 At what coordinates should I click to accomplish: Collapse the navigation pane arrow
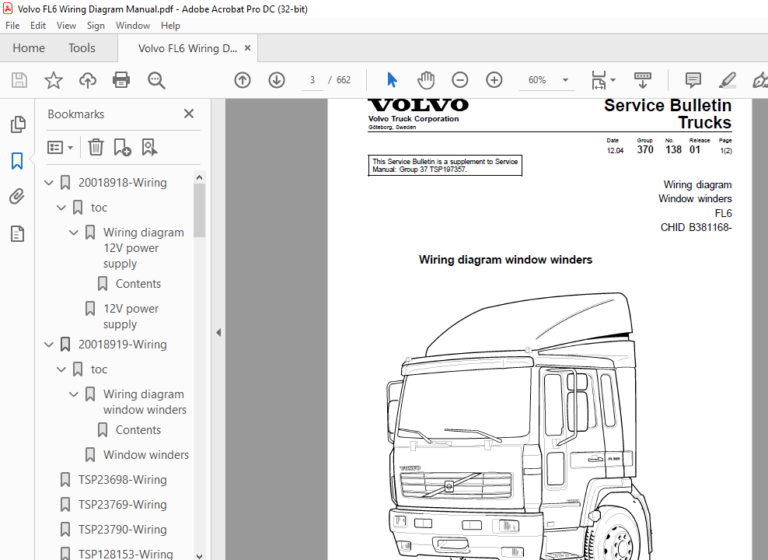click(218, 333)
